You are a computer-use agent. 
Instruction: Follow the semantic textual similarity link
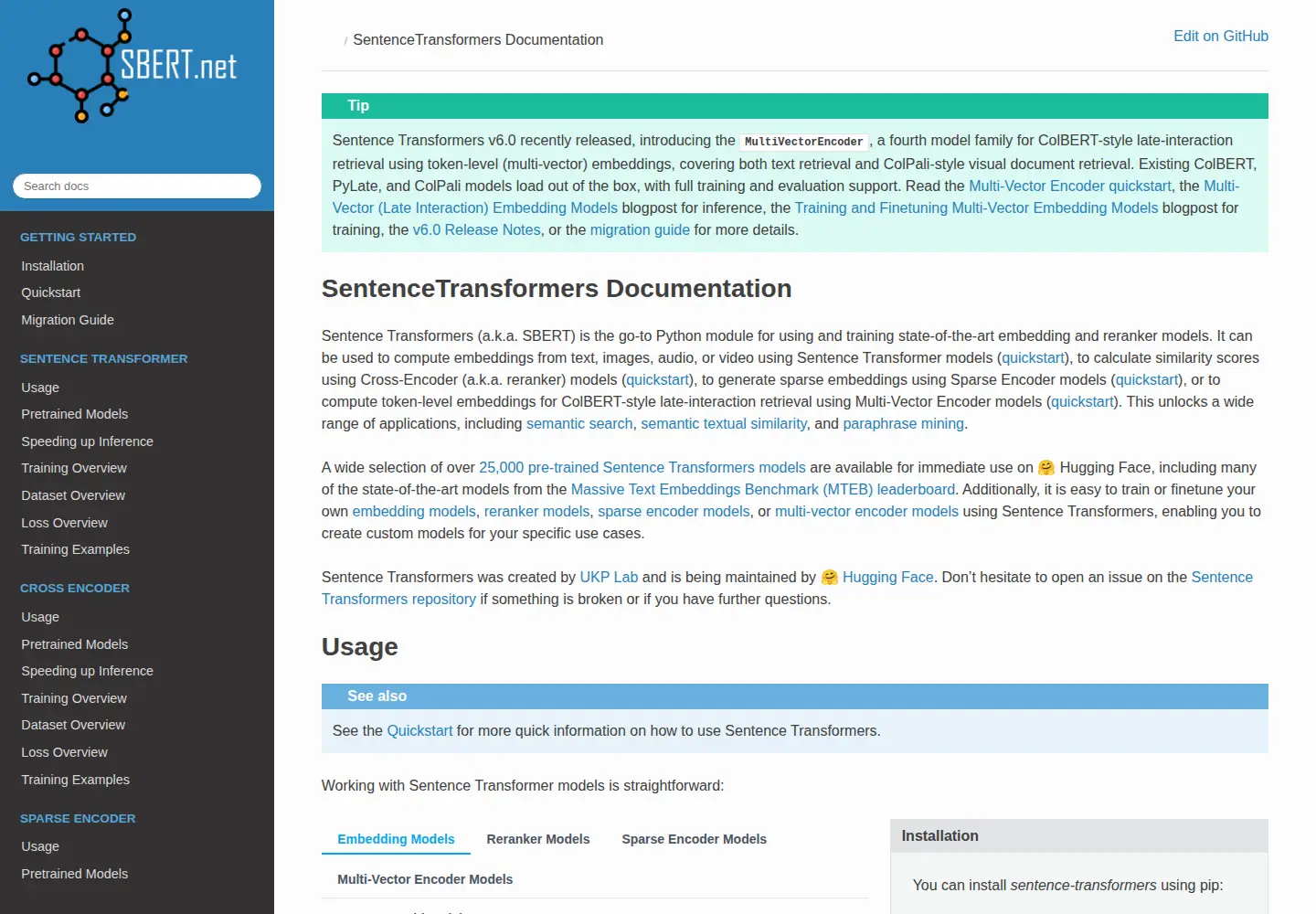tap(724, 423)
